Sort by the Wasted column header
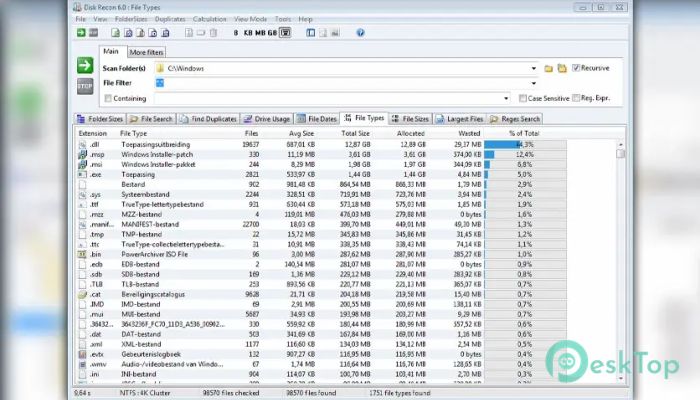This screenshot has height=400, width=700. [x=469, y=133]
